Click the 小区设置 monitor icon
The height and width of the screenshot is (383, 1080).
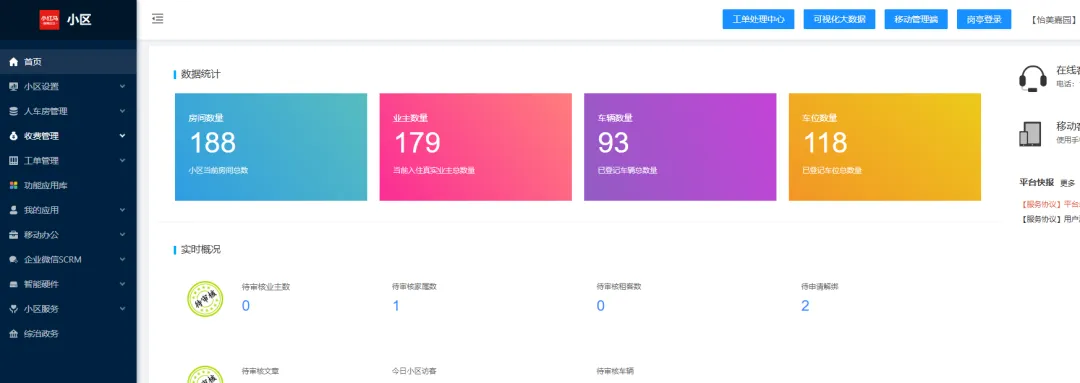click(x=13, y=87)
